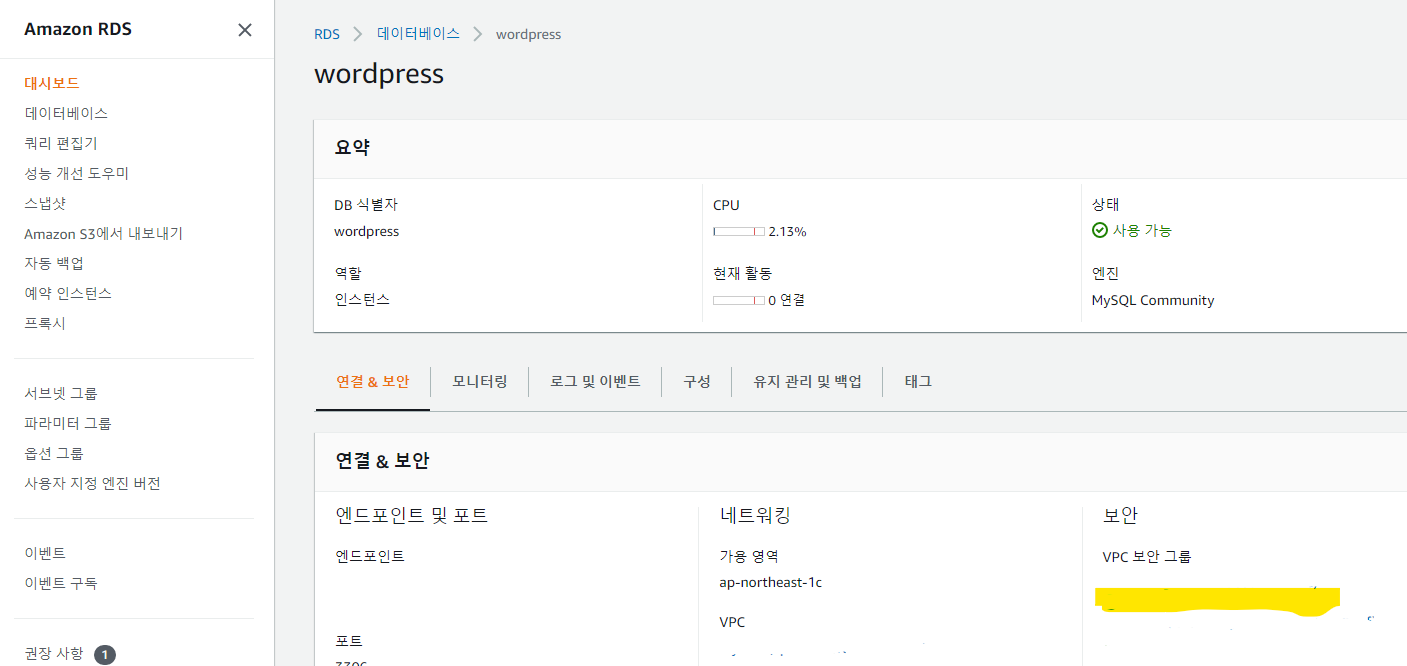The height and width of the screenshot is (666, 1407).
Task: Go to 데이터베이스 in the sidebar
Action: (x=66, y=113)
